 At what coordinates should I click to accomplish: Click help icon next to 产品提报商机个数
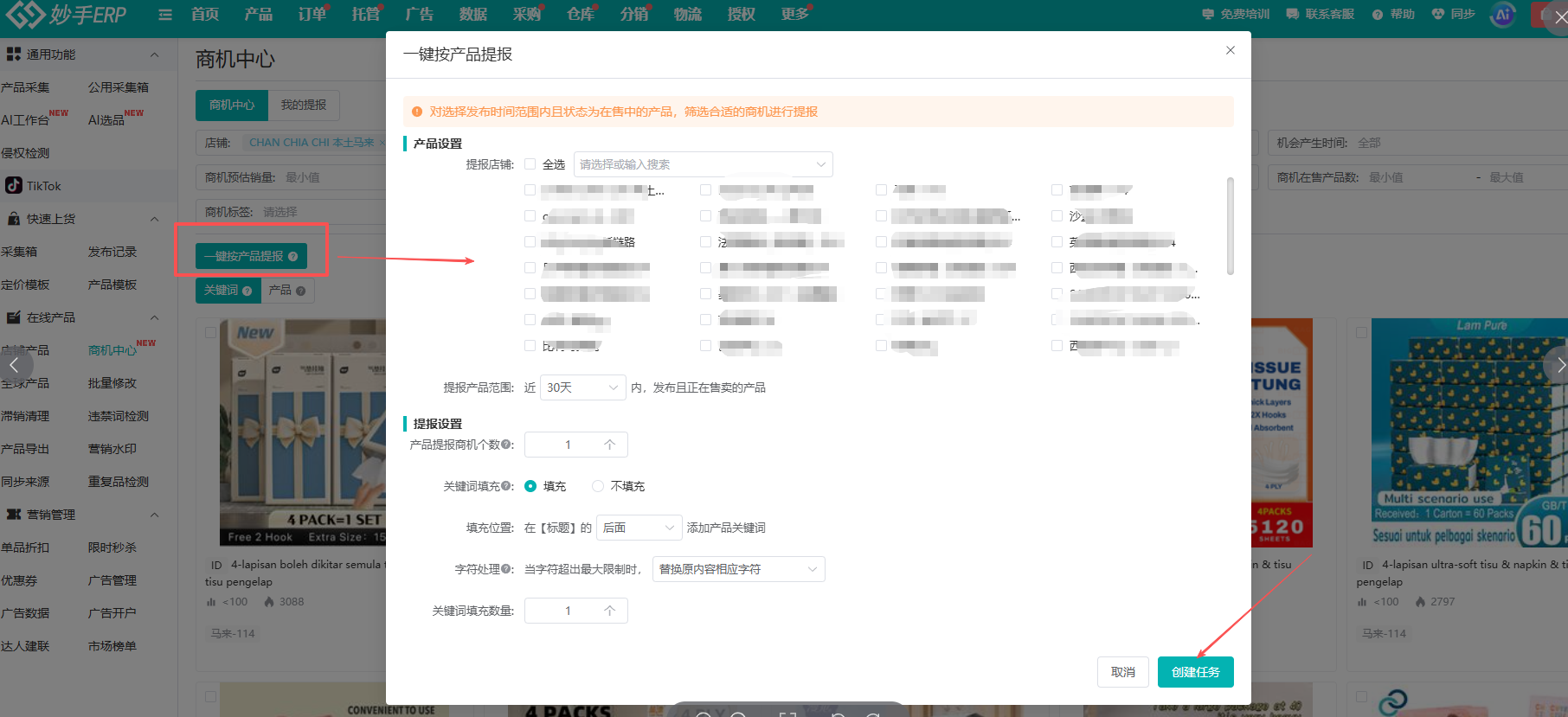[x=505, y=445]
